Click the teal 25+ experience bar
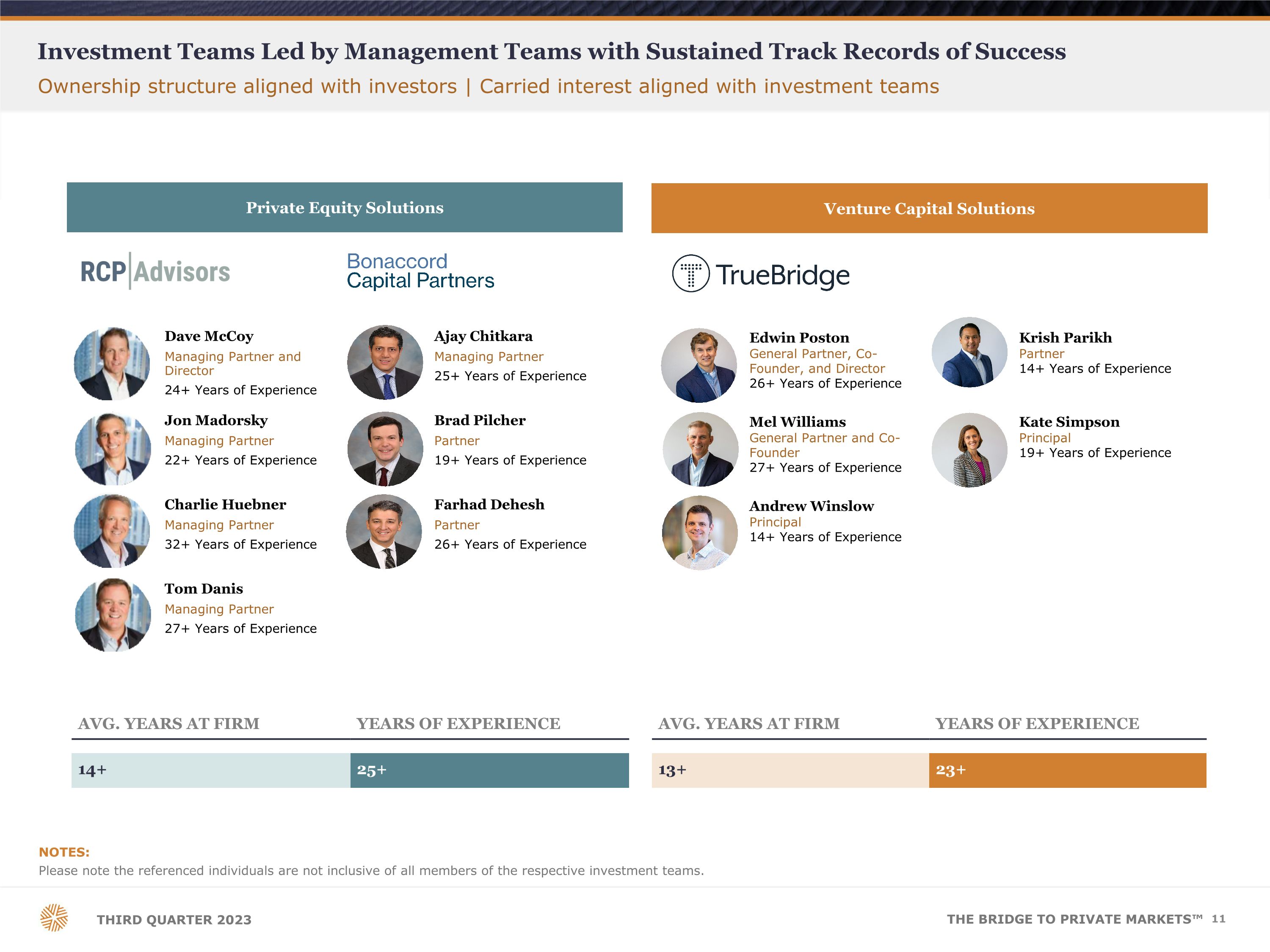 [x=490, y=770]
